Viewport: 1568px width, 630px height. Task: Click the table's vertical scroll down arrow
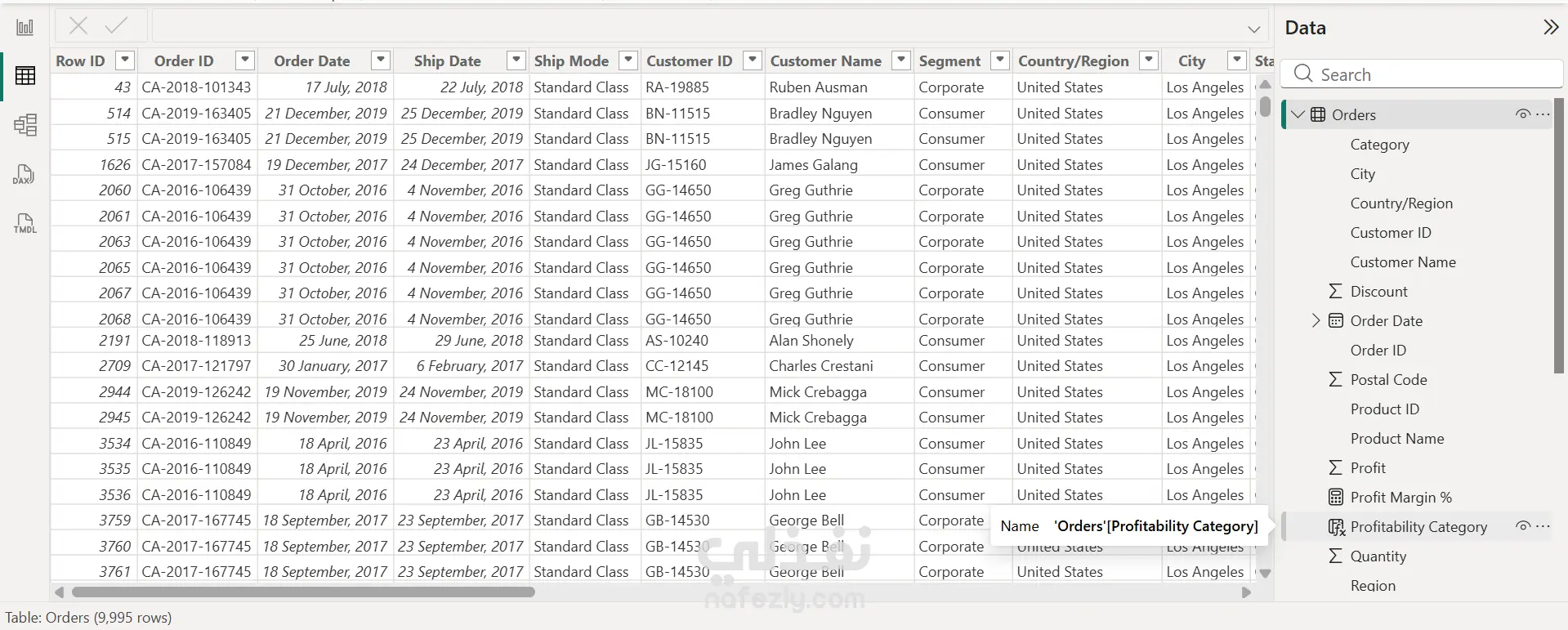click(x=1265, y=573)
